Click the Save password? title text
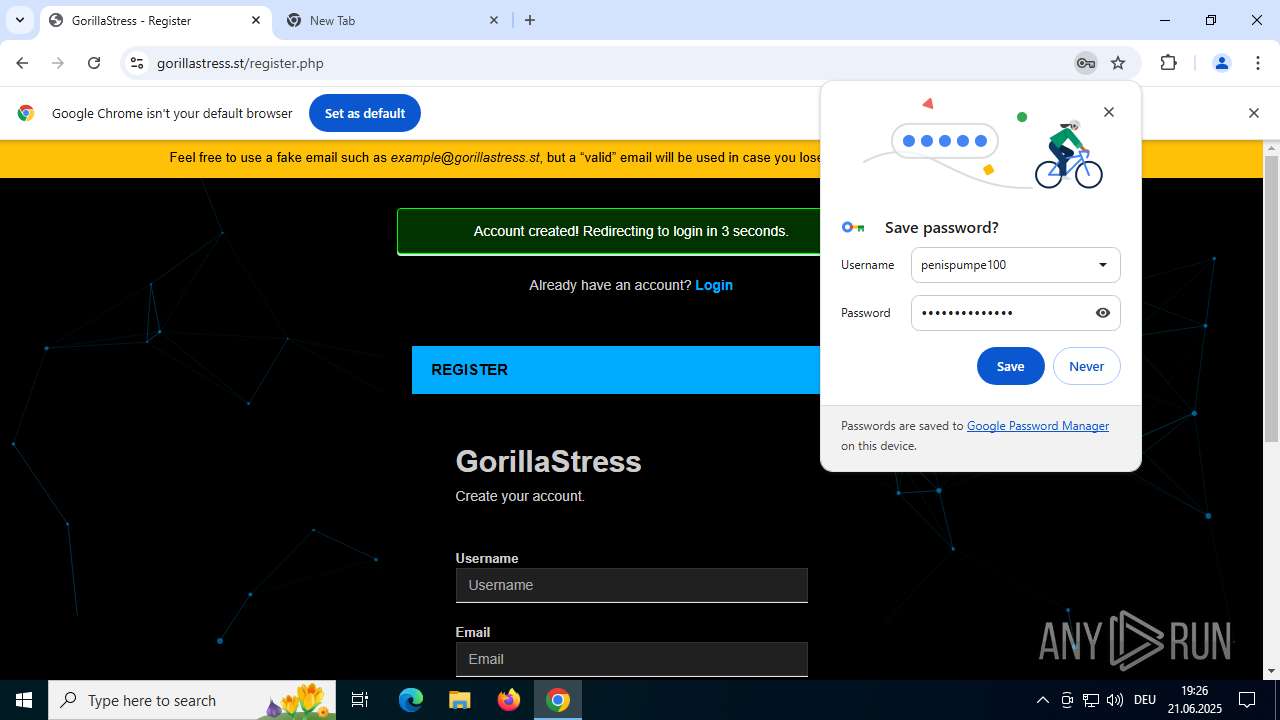 [x=941, y=227]
